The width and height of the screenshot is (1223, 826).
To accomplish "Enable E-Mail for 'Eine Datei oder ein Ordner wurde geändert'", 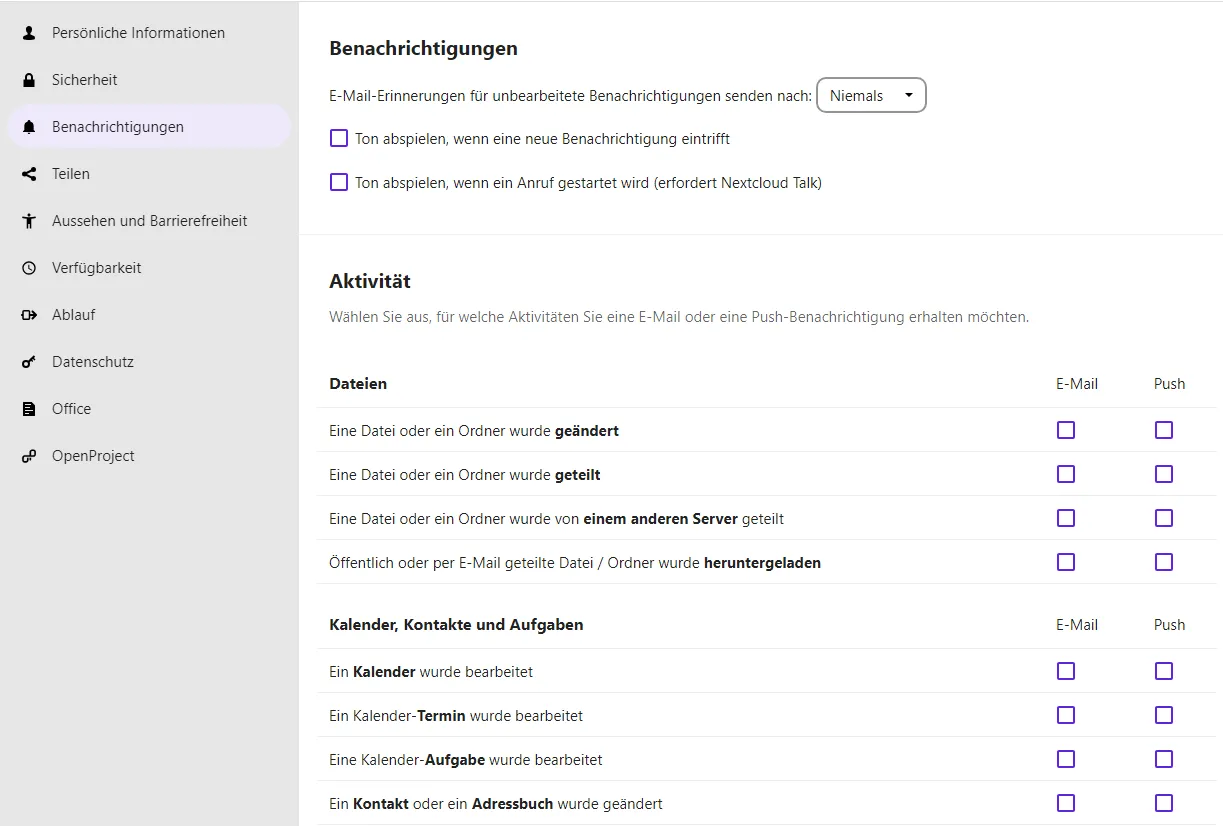I will click(1065, 430).
